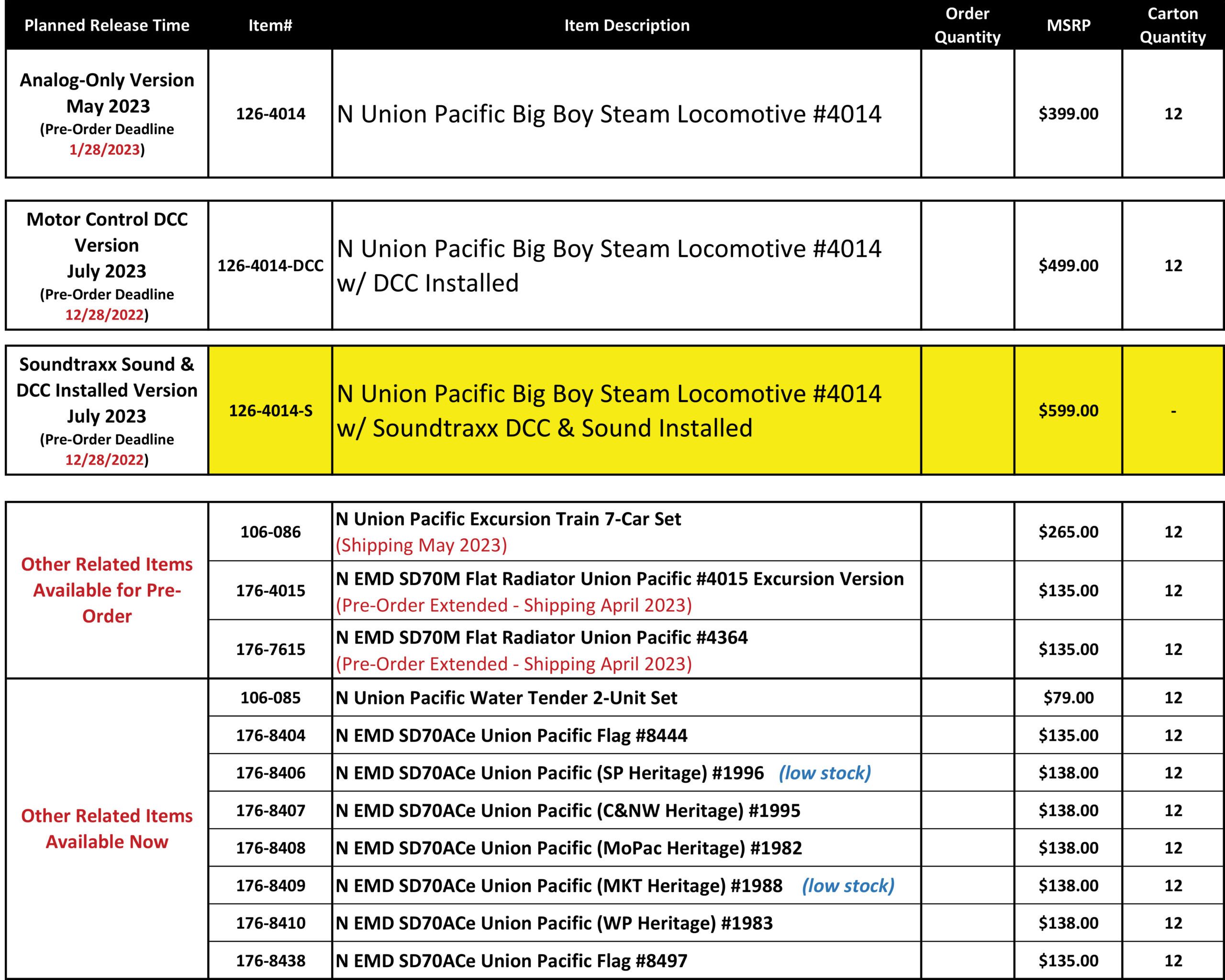Click the Motor Control DCC Version cell

coord(107,265)
